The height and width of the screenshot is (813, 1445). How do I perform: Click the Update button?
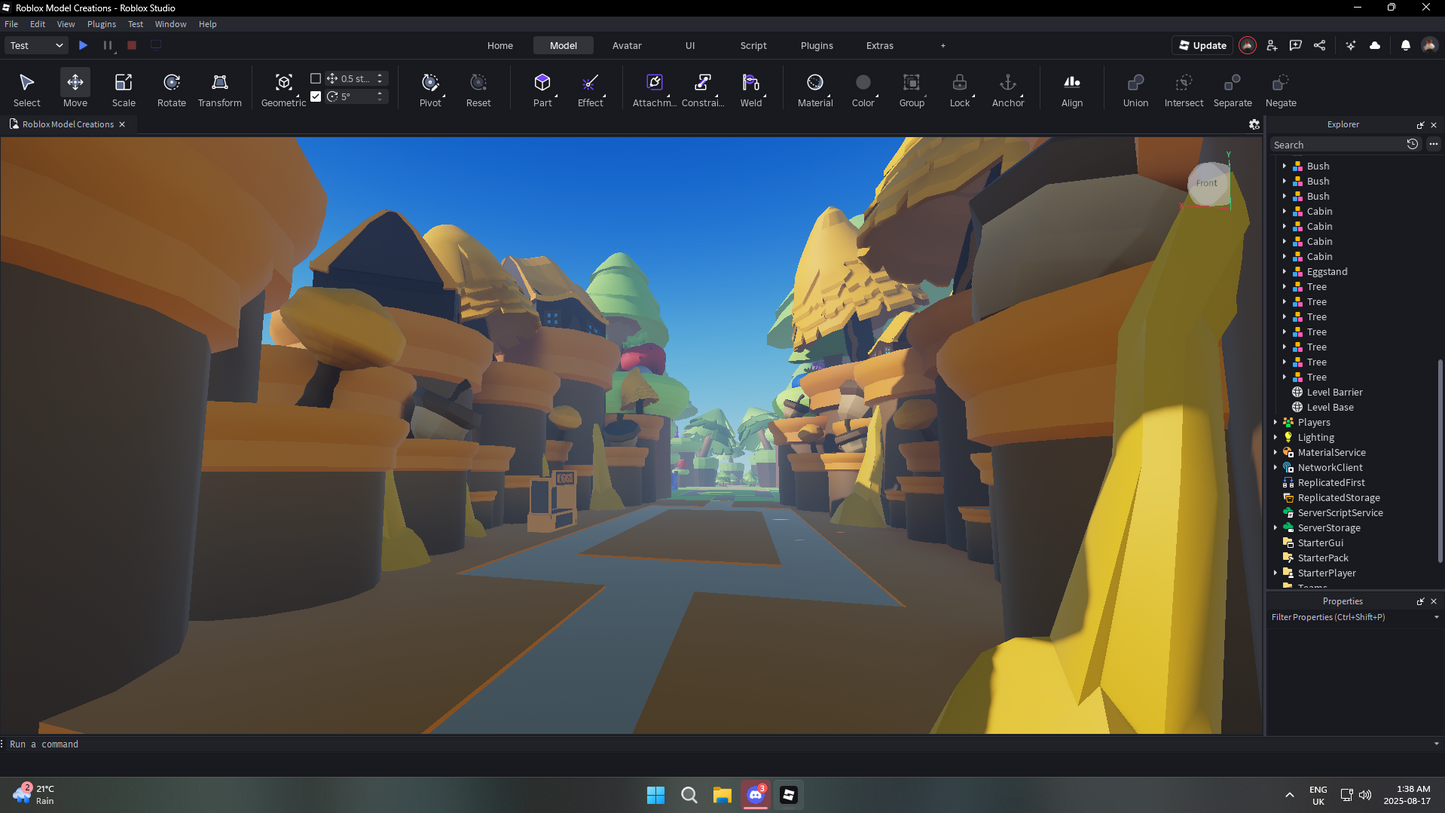tap(1202, 45)
